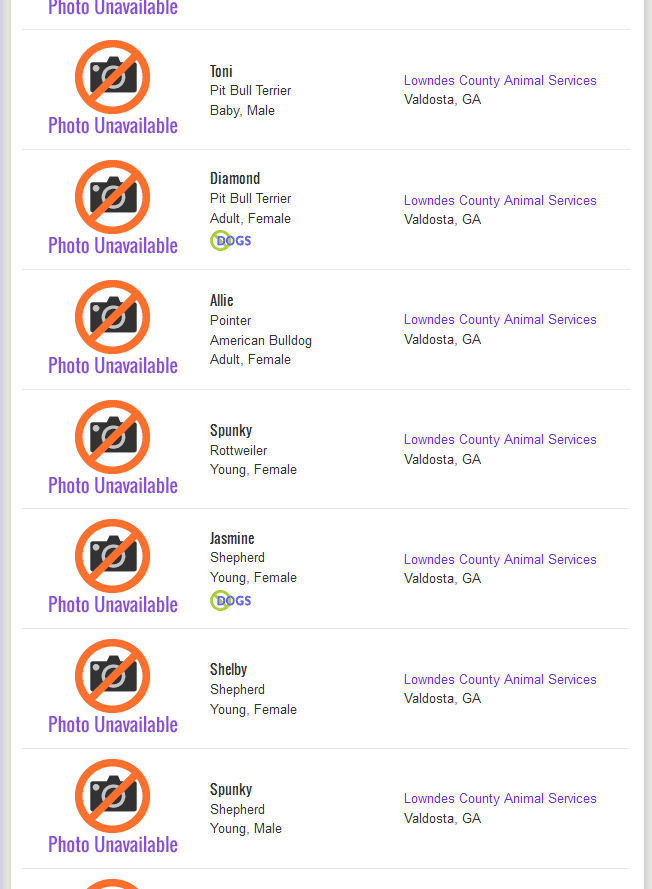
Task: Open Lowndes County Animal Services link for Jasmine
Action: coord(500,560)
